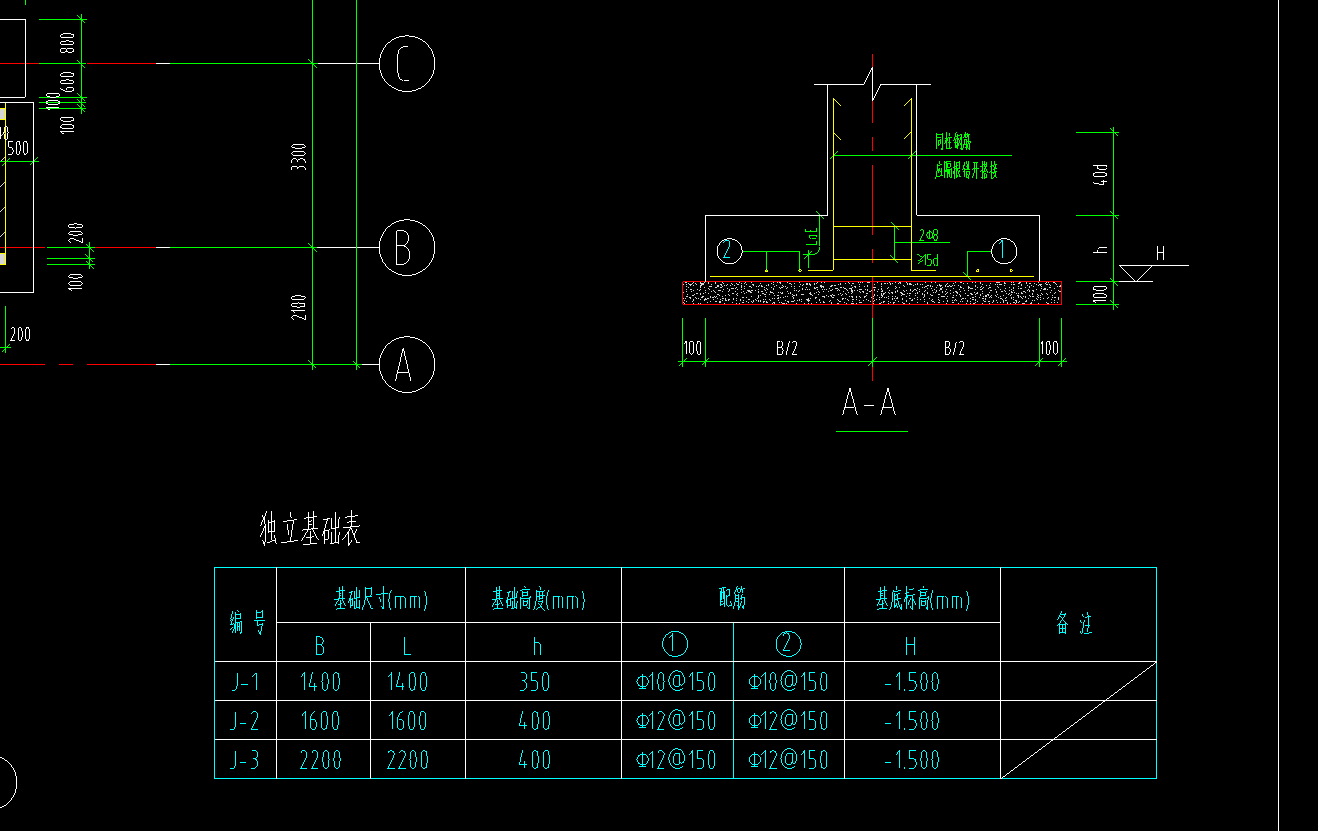1318x831 pixels.
Task: Select grid axis bubble A
Action: point(407,365)
